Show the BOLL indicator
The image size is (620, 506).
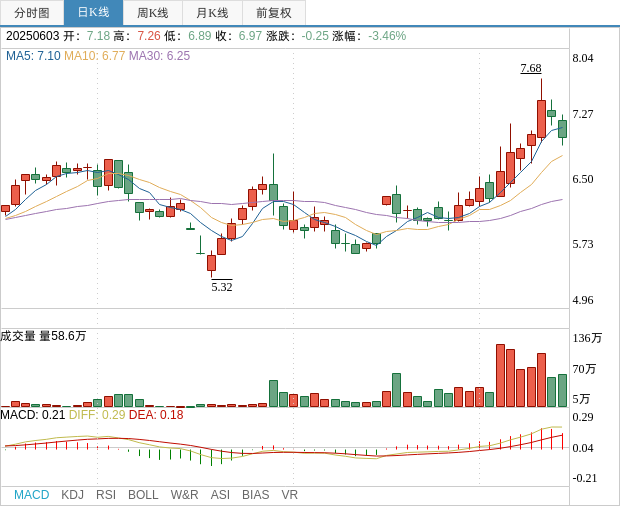coord(143,495)
